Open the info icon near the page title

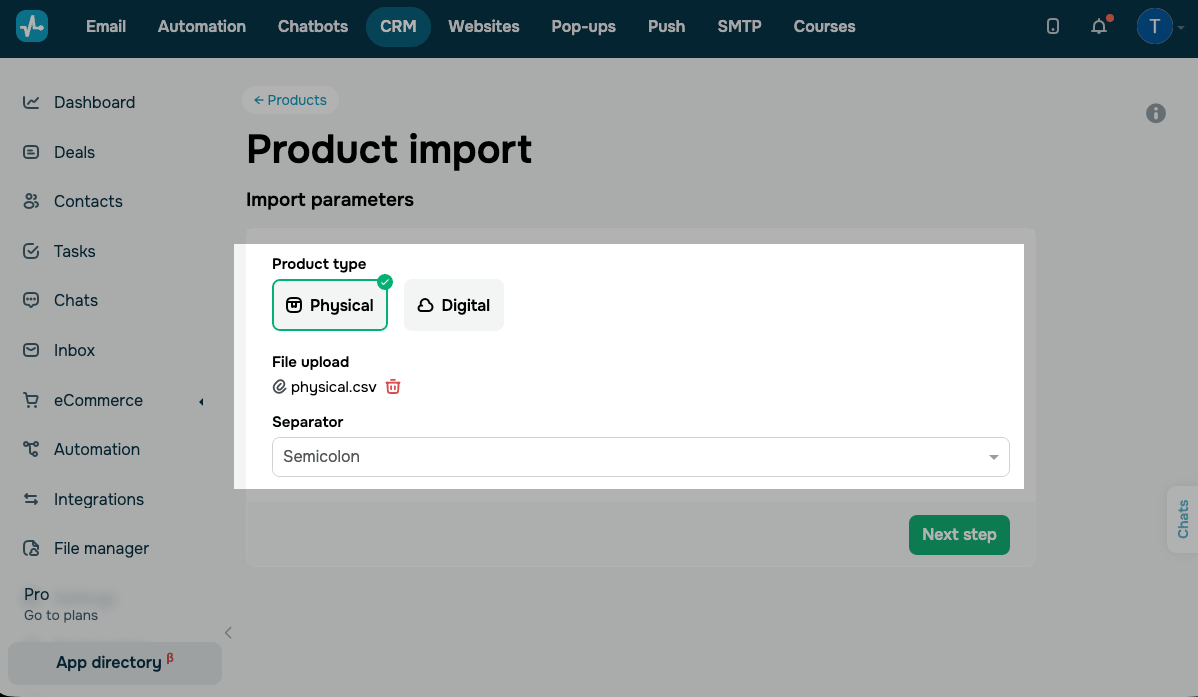pos(1155,114)
